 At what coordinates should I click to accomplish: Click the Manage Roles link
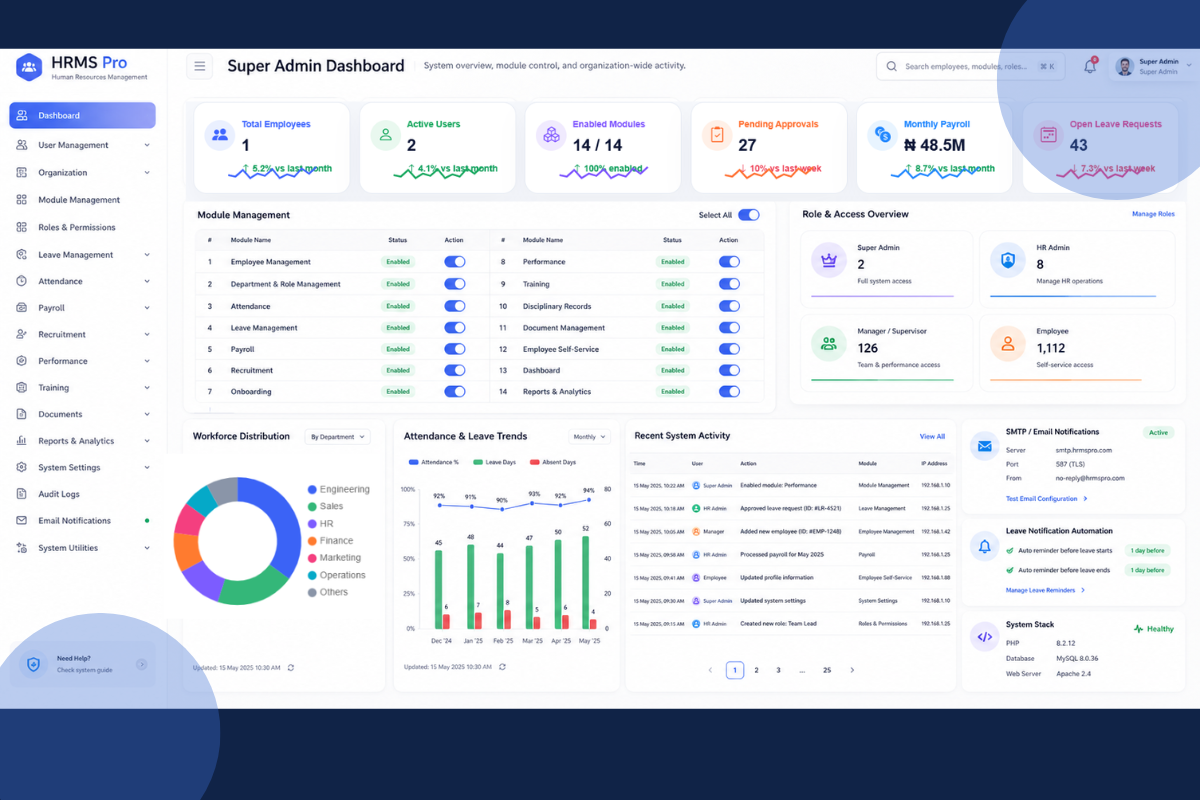coord(1153,214)
